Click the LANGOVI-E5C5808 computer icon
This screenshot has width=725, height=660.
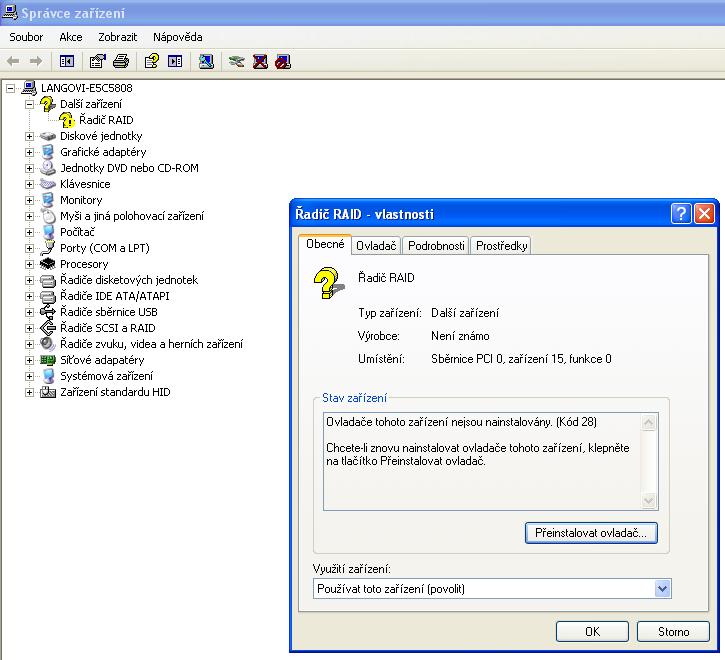coord(29,88)
